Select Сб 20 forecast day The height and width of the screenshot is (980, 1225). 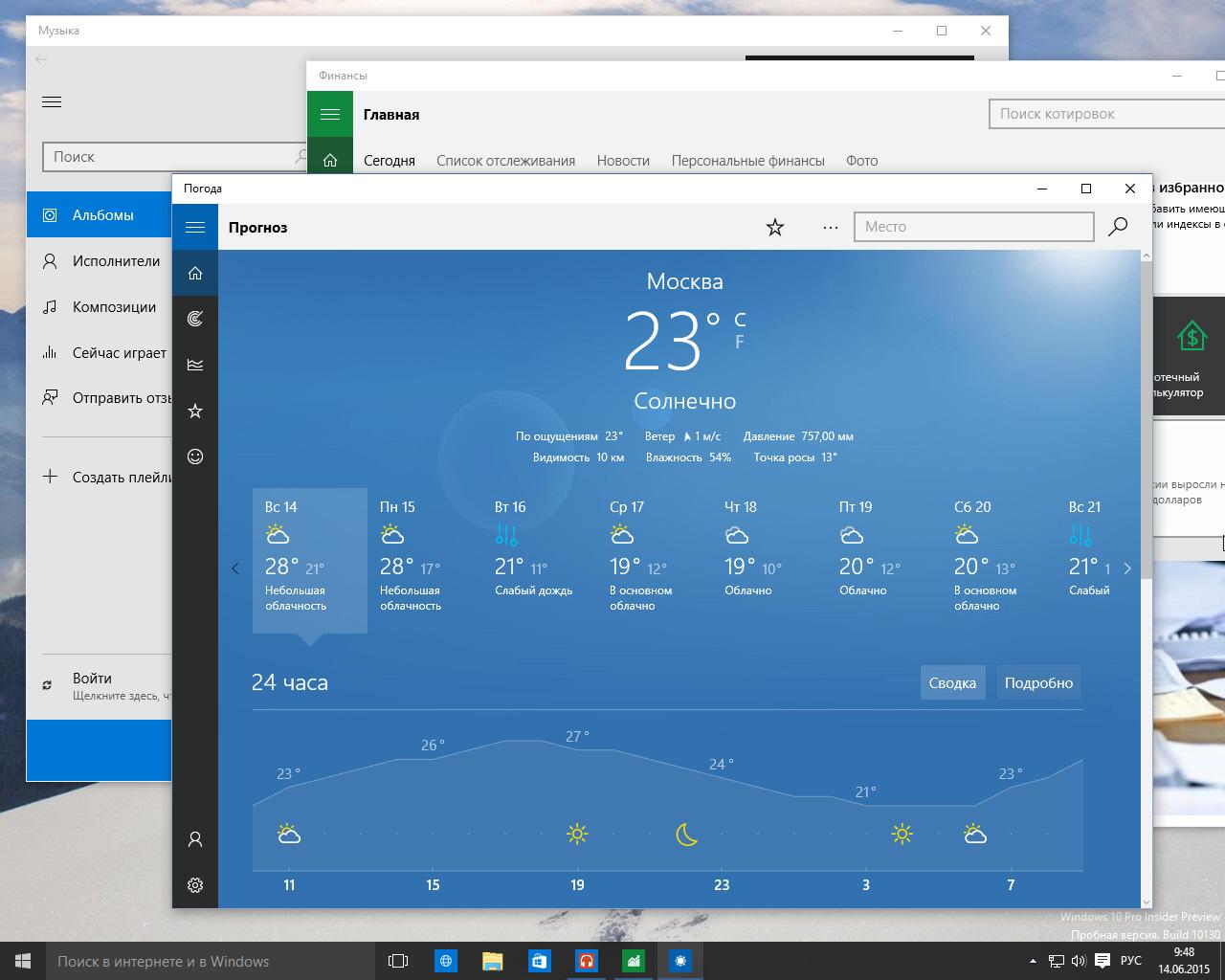[x=999, y=560]
